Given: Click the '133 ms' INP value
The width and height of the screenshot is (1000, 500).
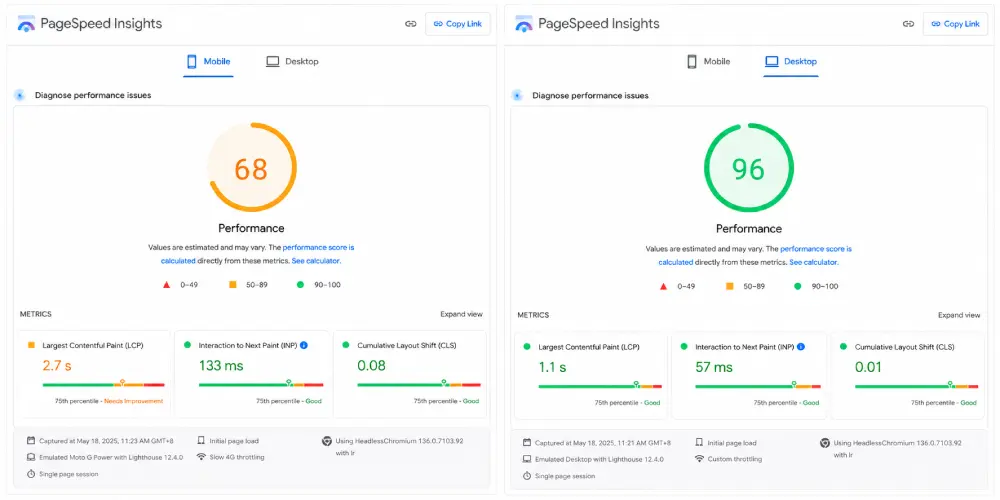Looking at the screenshot, I should (221, 365).
